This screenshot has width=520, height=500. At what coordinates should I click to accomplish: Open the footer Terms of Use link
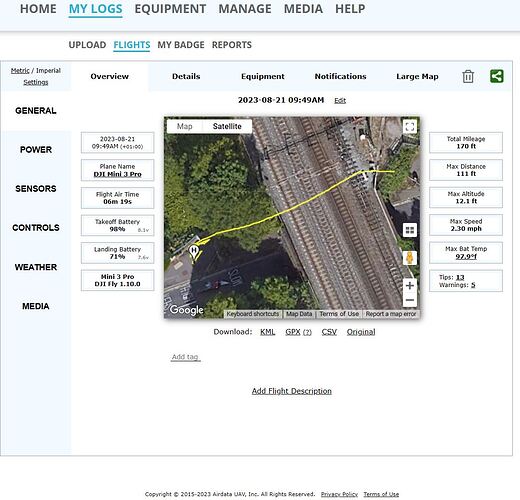pos(381,494)
